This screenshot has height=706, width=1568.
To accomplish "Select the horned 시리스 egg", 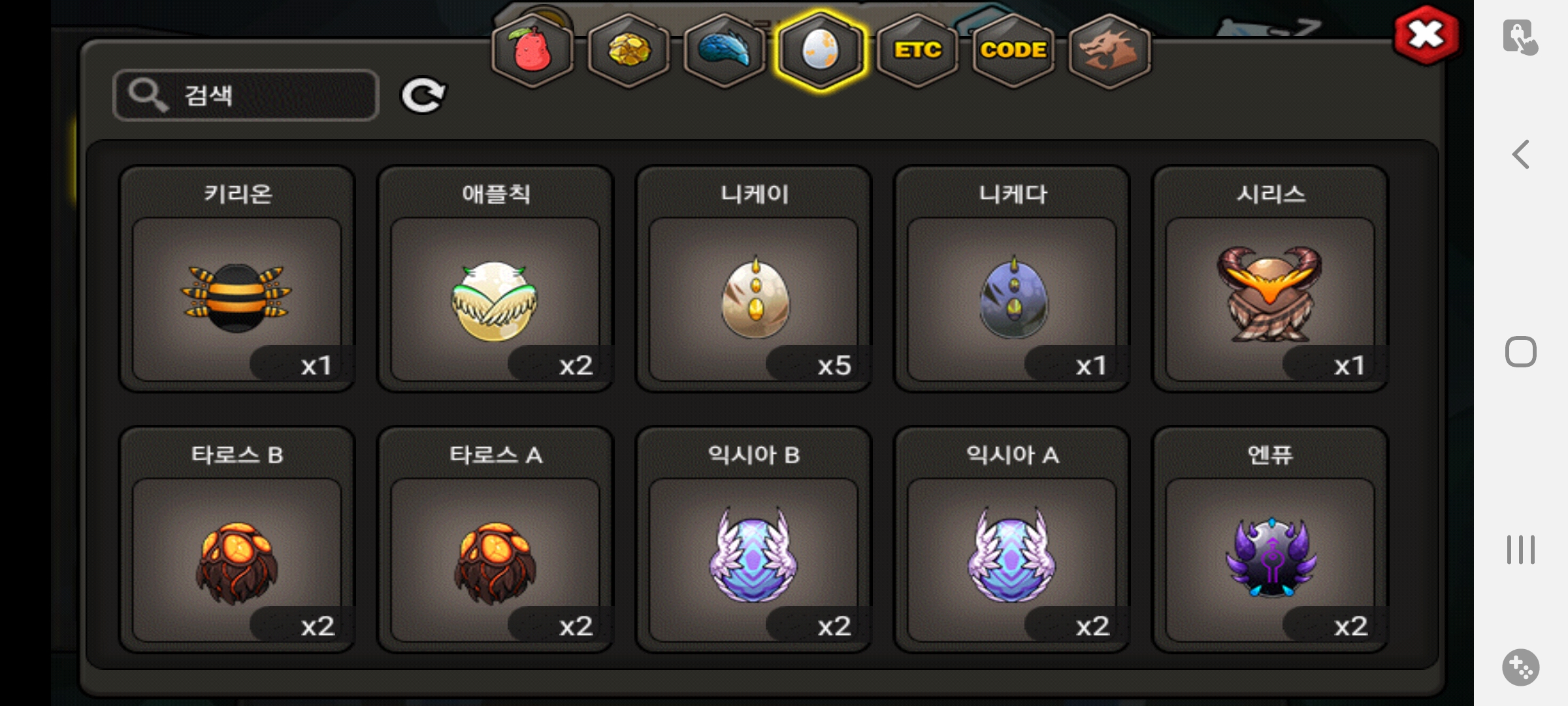I will (x=1270, y=279).
